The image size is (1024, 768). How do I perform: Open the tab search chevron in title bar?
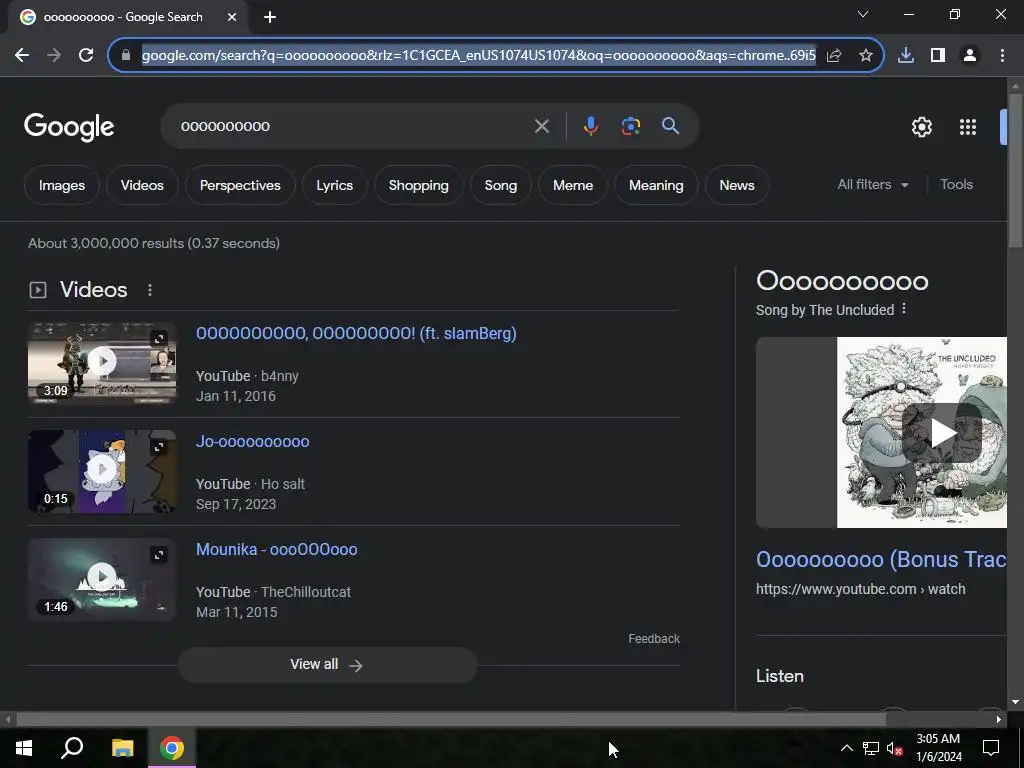(863, 14)
